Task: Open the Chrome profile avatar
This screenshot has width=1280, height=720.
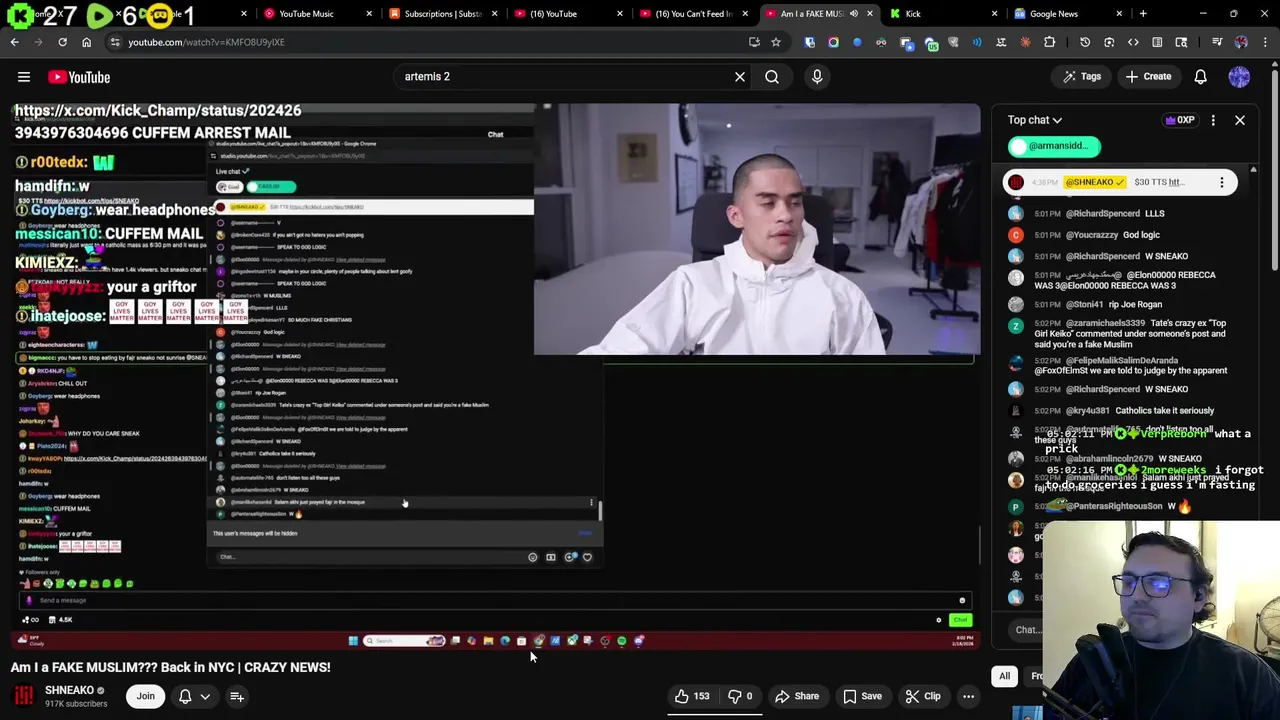Action: tap(1241, 42)
